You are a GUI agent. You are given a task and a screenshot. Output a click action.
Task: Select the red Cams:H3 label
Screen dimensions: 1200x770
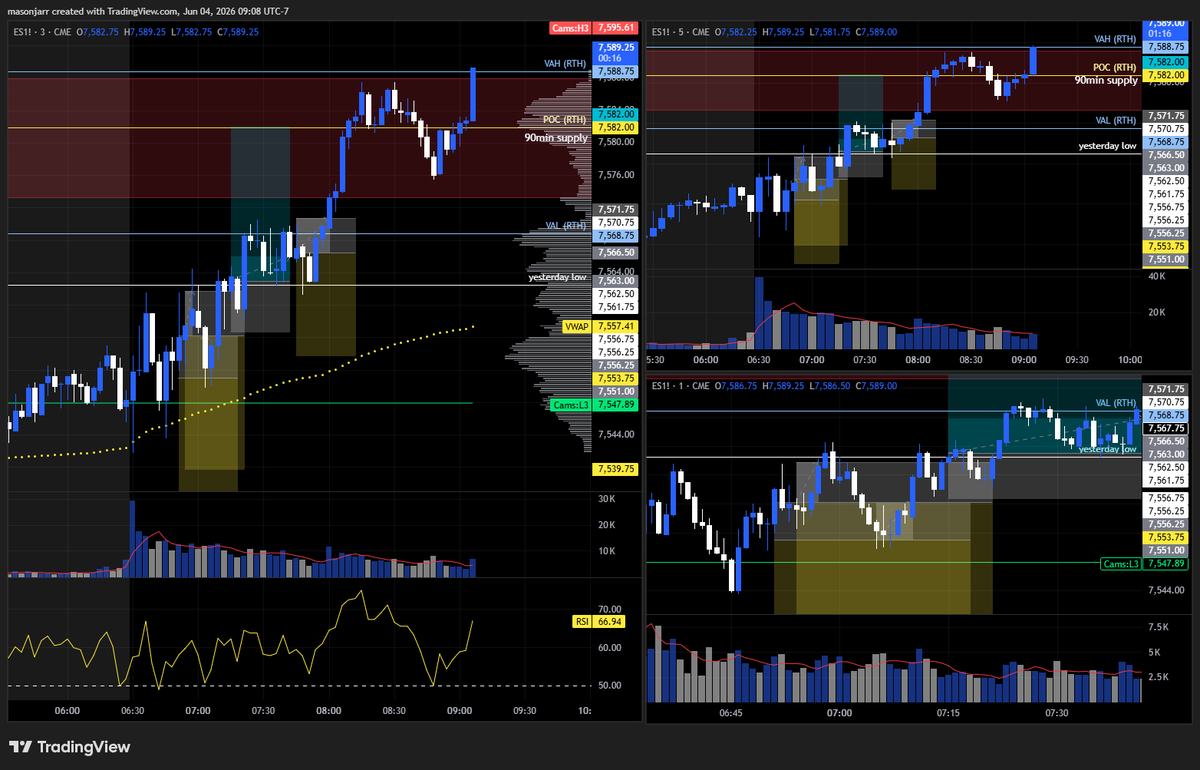point(570,28)
